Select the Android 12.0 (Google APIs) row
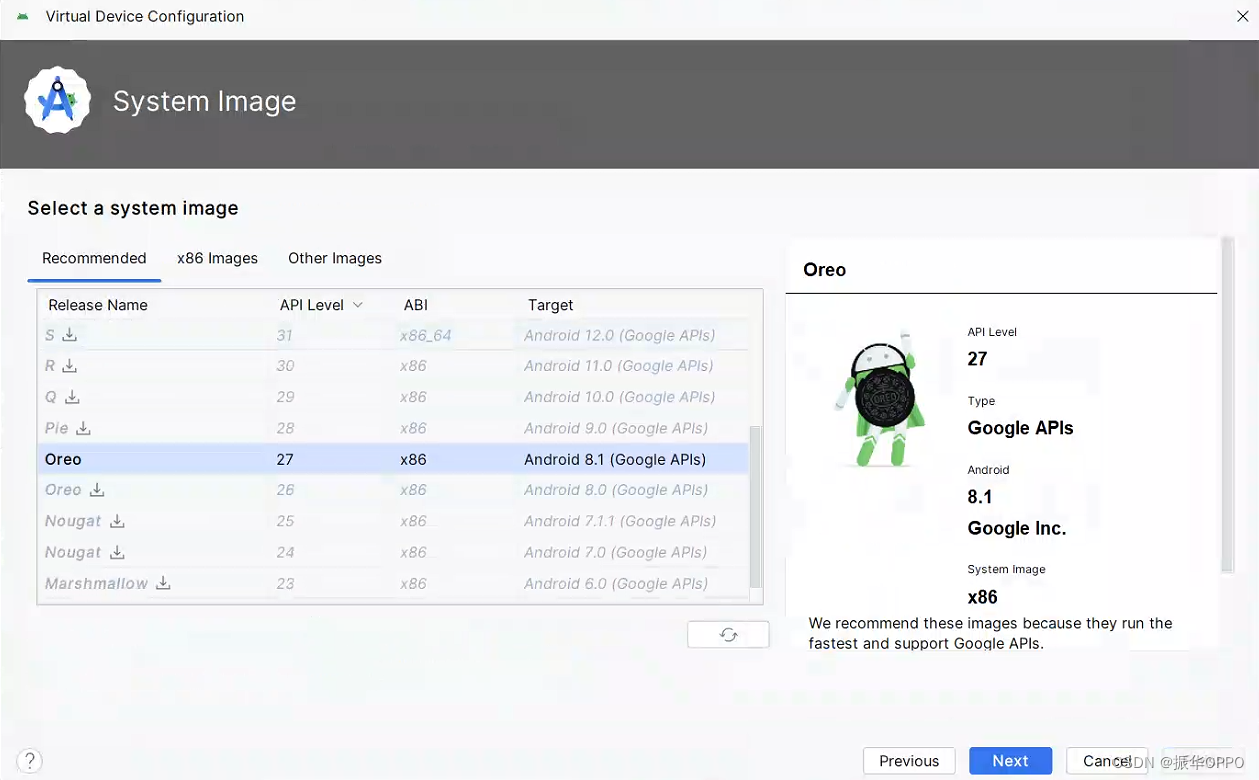Image resolution: width=1259 pixels, height=780 pixels. point(393,335)
